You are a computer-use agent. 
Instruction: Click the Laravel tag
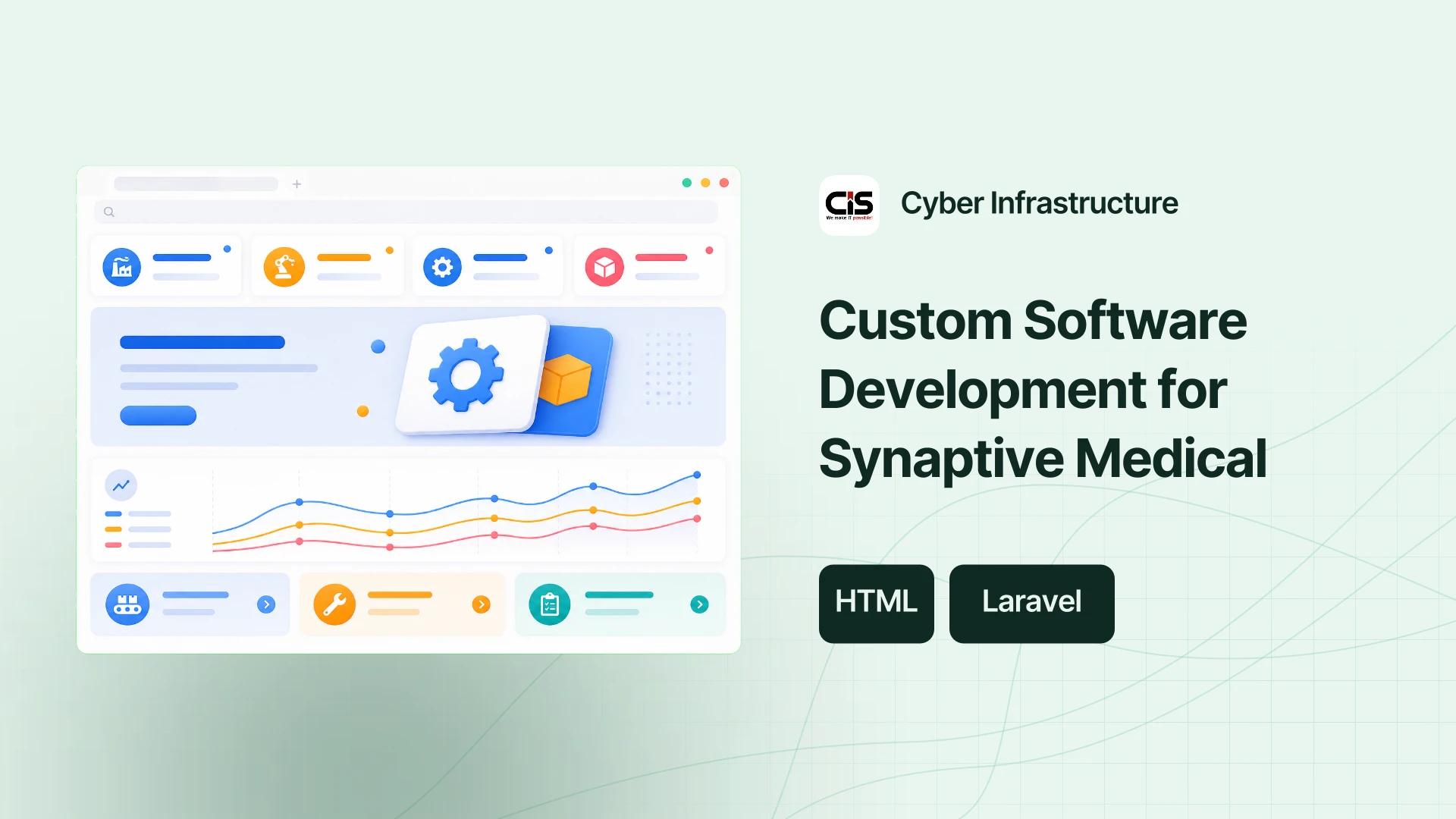pos(1032,604)
